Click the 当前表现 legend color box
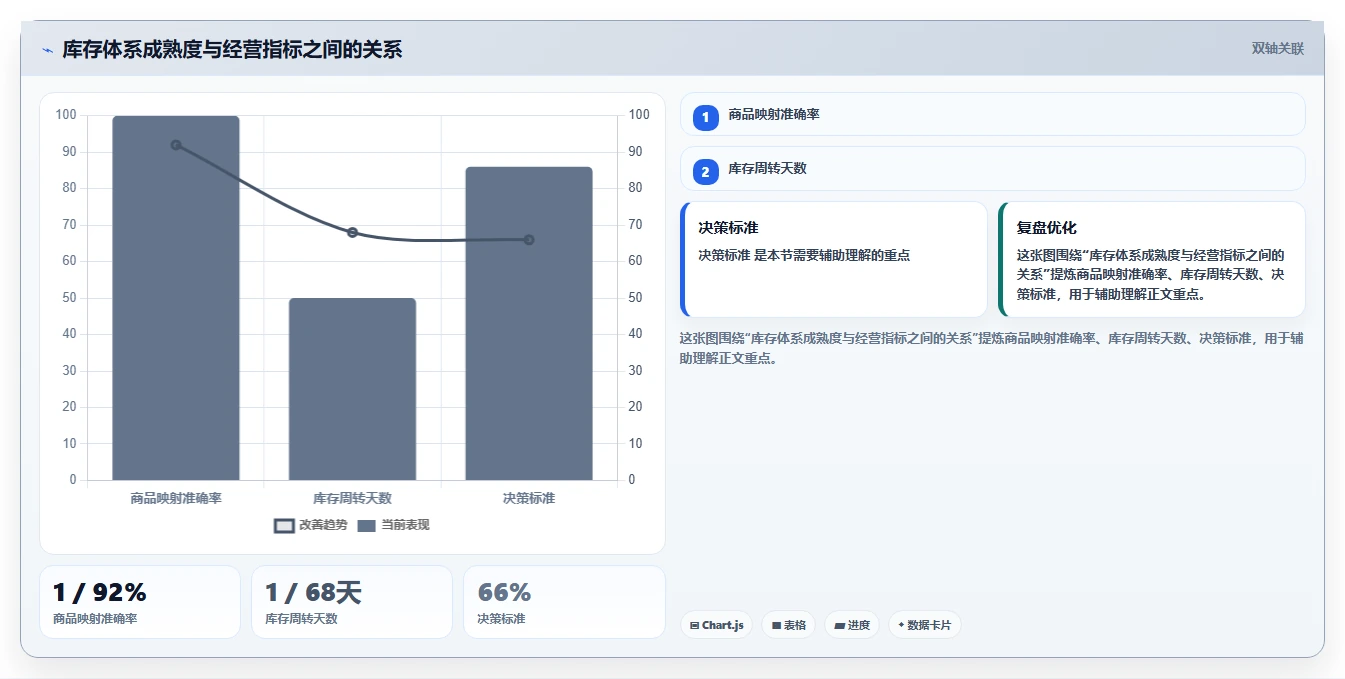The image size is (1345, 679). point(366,526)
